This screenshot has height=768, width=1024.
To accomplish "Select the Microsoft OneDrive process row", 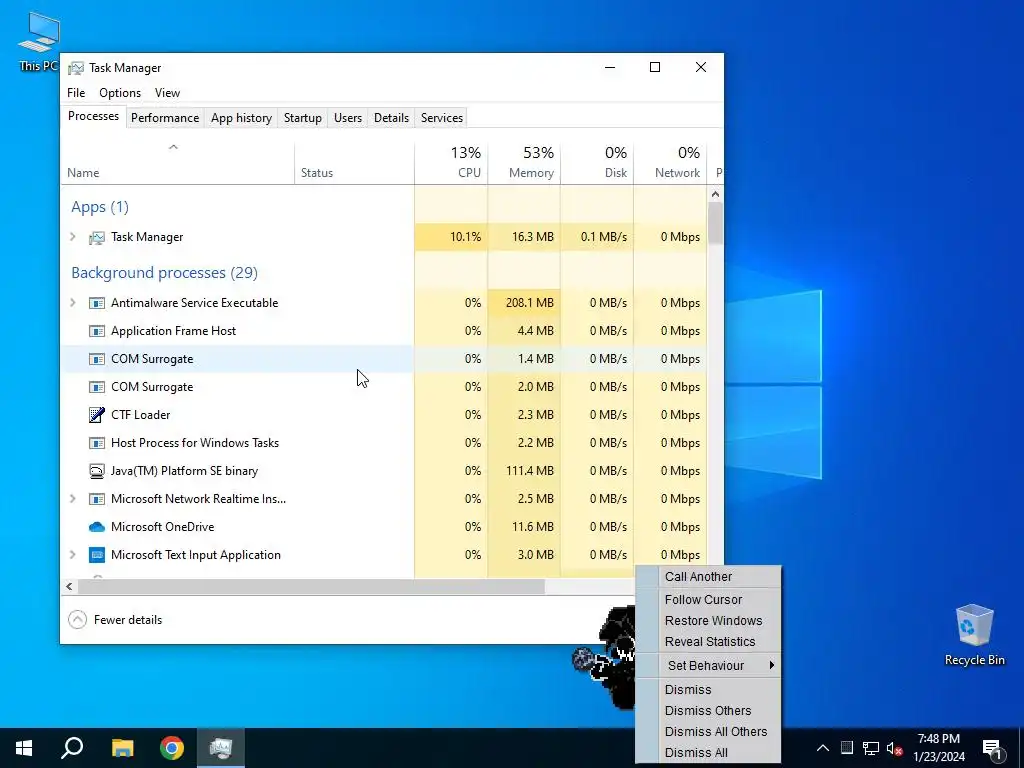I will 384,527.
